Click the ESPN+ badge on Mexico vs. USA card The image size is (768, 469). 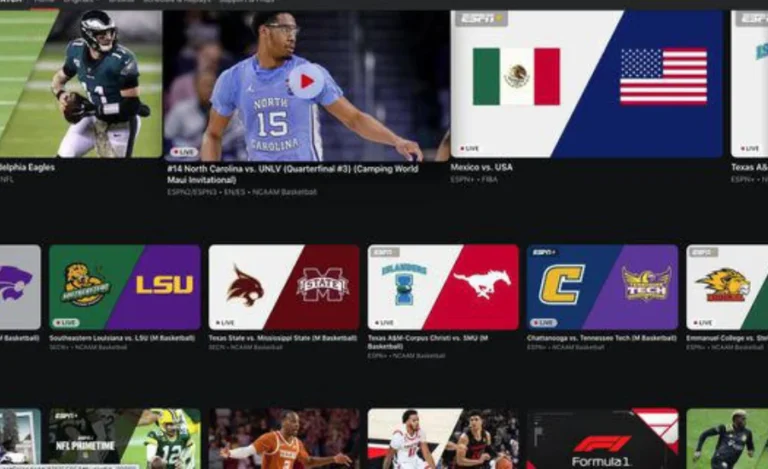tap(481, 19)
